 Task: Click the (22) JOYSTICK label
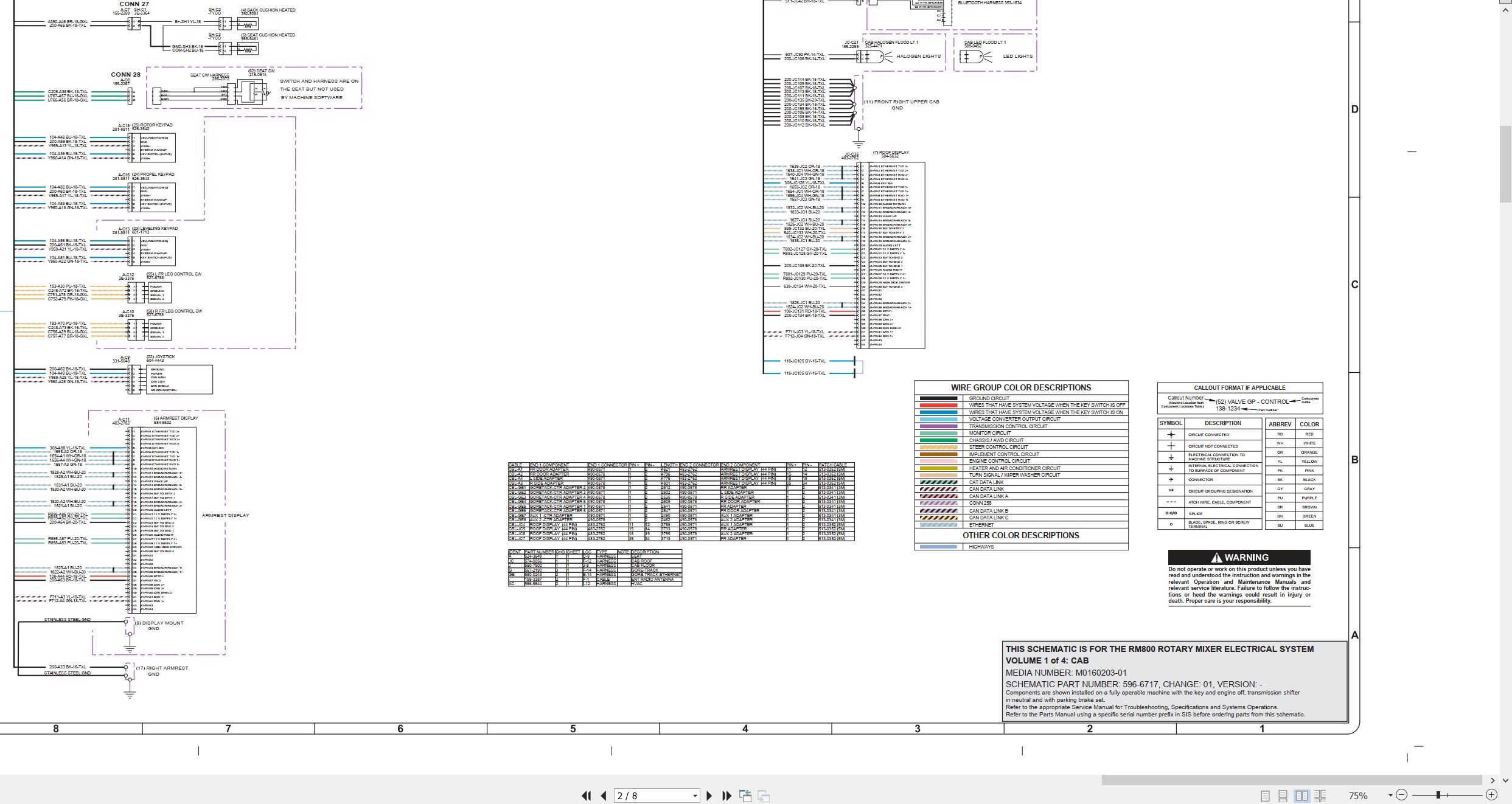tap(161, 357)
